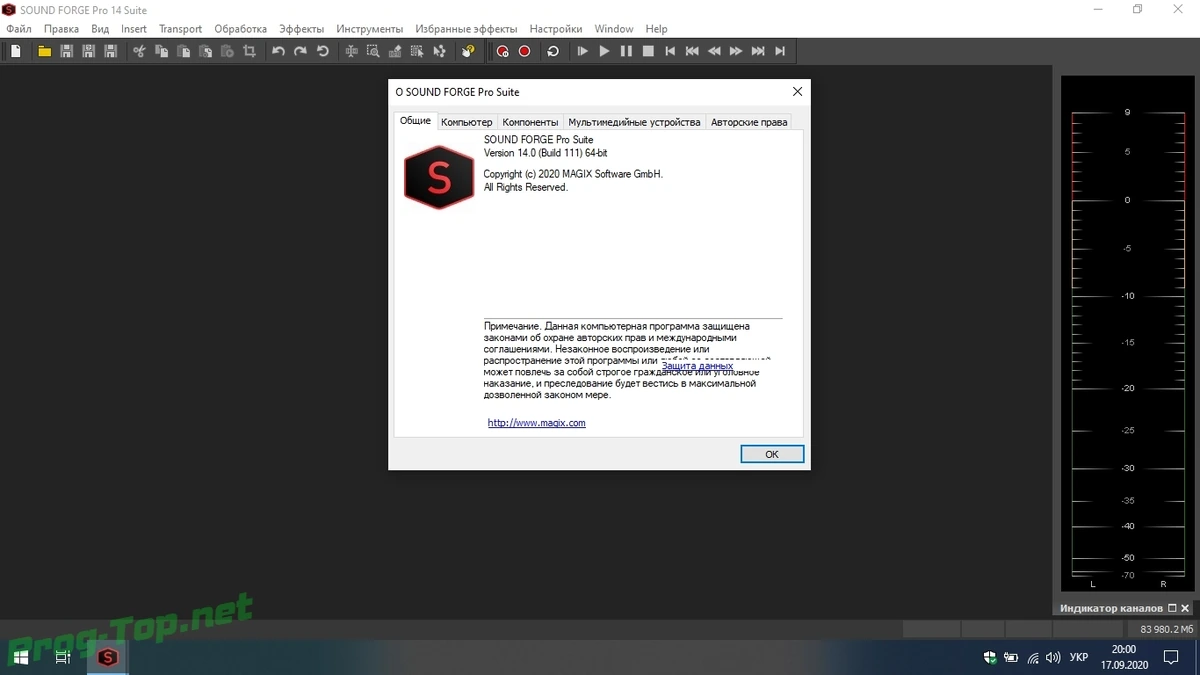
Task: Open the Transport menu
Action: (180, 29)
